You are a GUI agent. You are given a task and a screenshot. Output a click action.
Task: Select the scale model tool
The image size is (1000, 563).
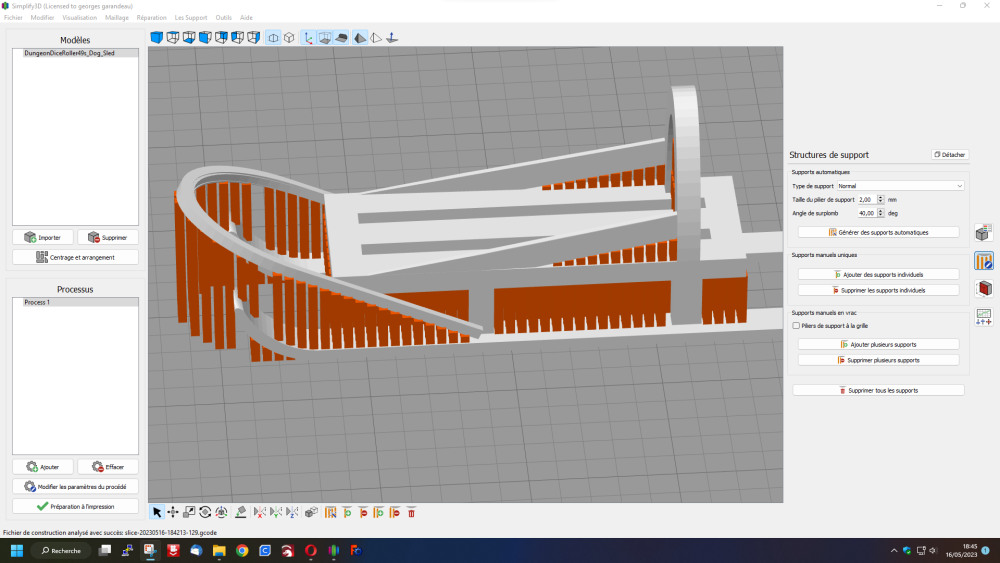tap(189, 512)
